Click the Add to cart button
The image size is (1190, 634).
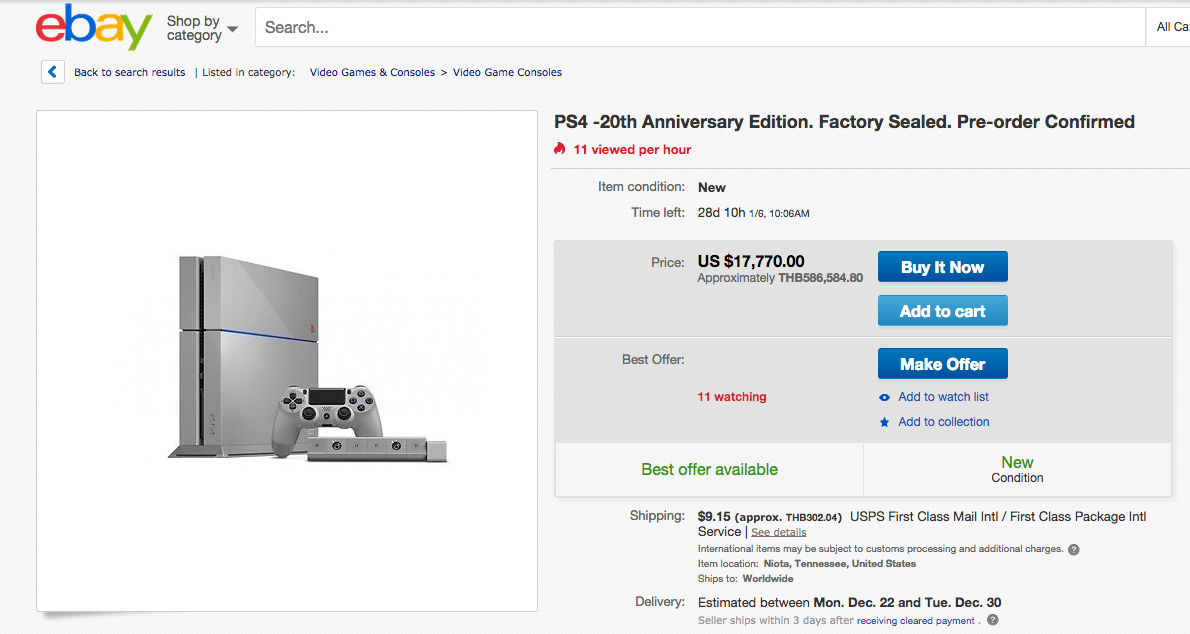(x=942, y=310)
